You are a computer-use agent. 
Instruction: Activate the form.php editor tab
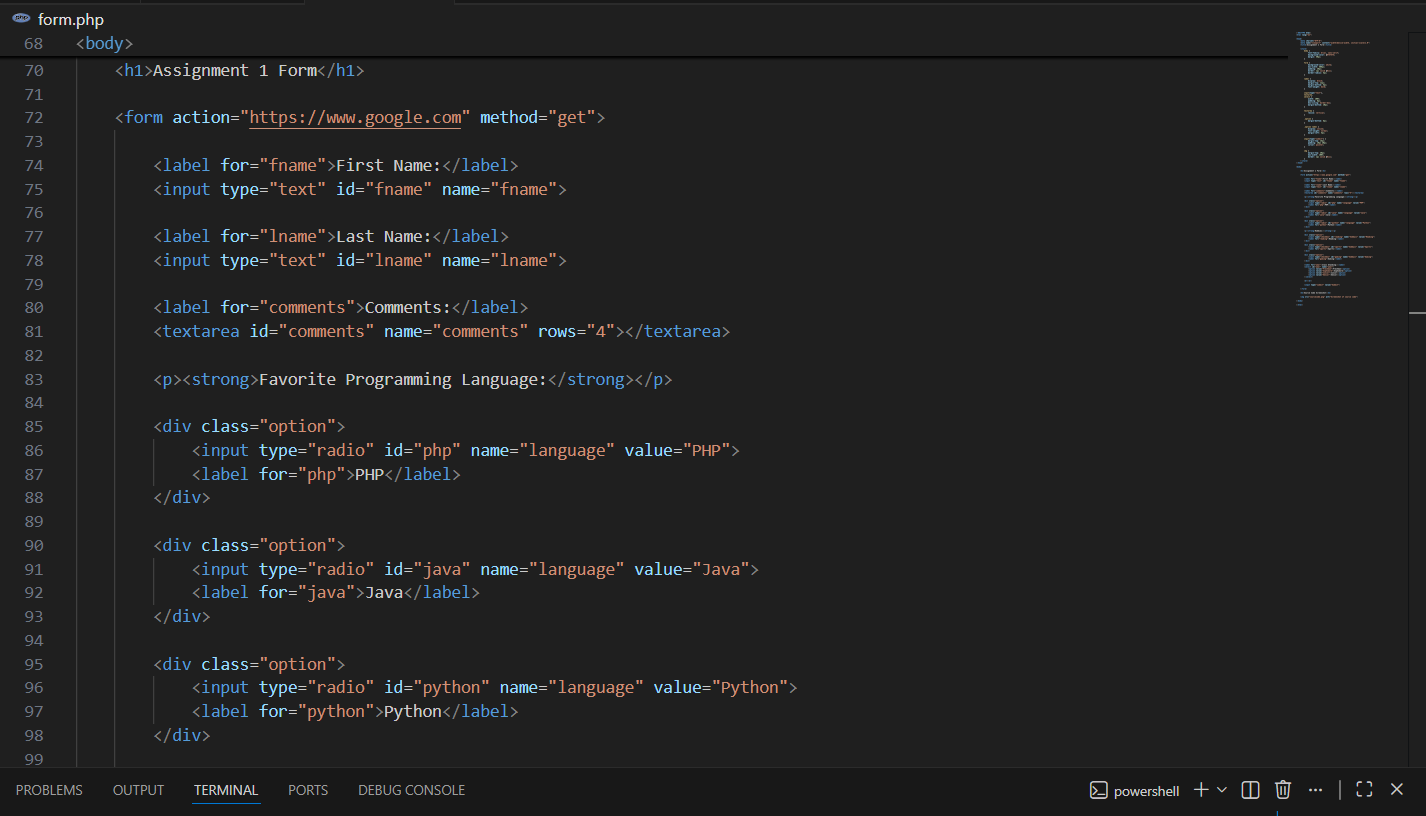tap(70, 19)
